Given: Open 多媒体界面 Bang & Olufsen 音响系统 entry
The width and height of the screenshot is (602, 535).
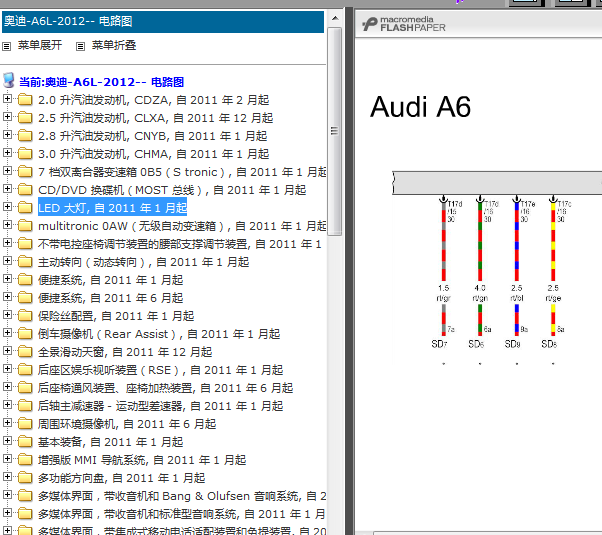Looking at the screenshot, I should pyautogui.click(x=182, y=496).
